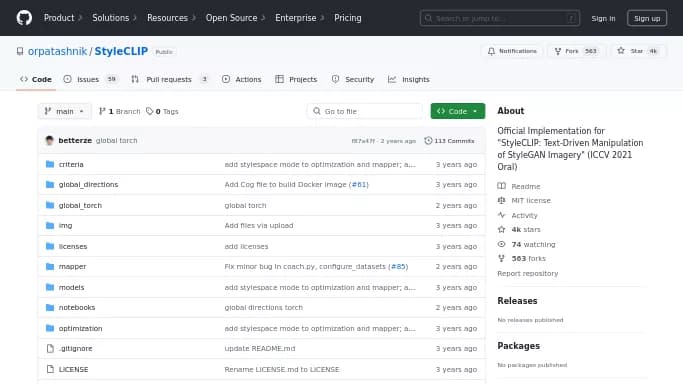Open pull request #85 link
The image size is (683, 384).
tap(399, 266)
